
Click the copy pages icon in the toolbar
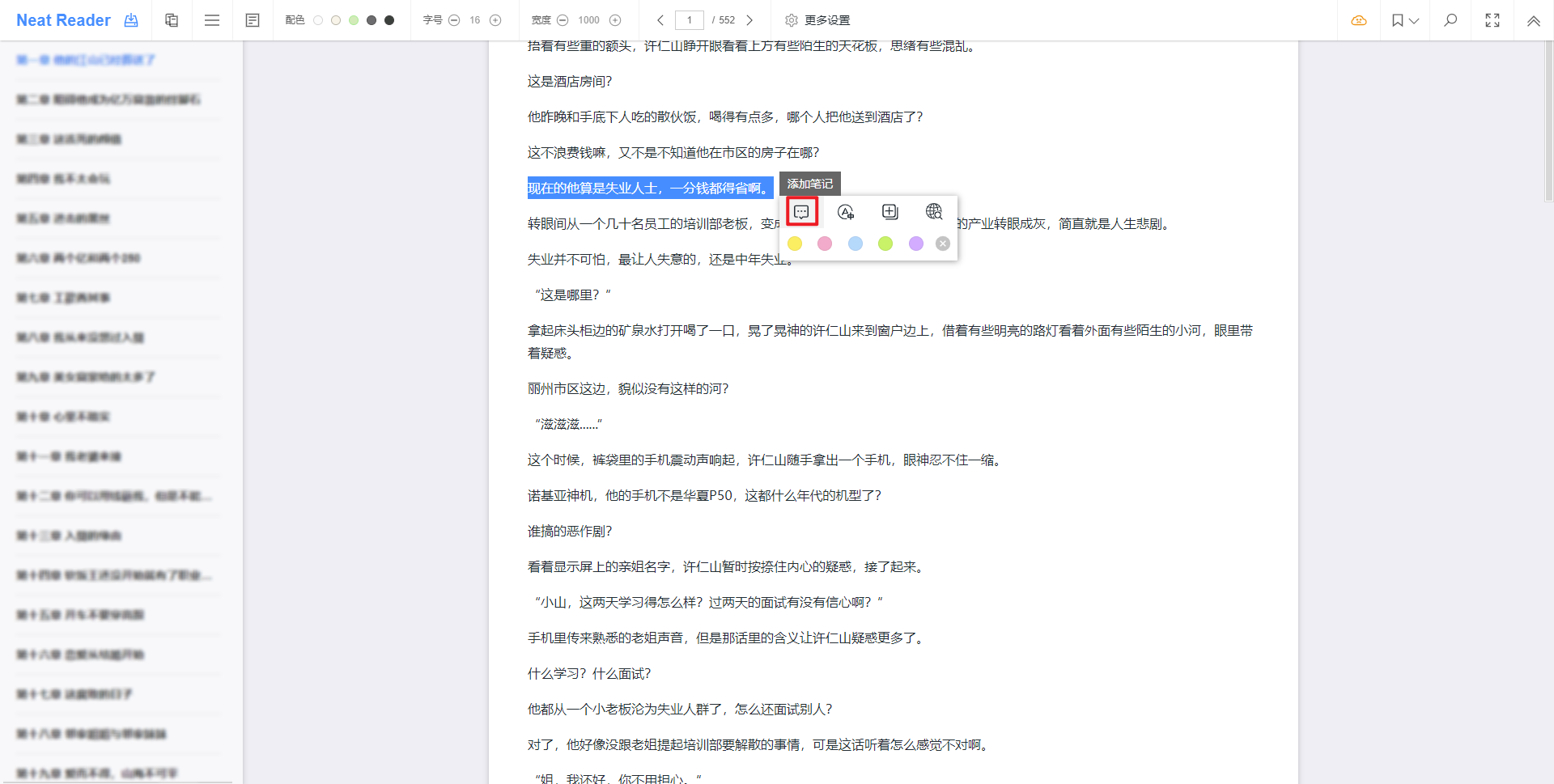coord(171,19)
